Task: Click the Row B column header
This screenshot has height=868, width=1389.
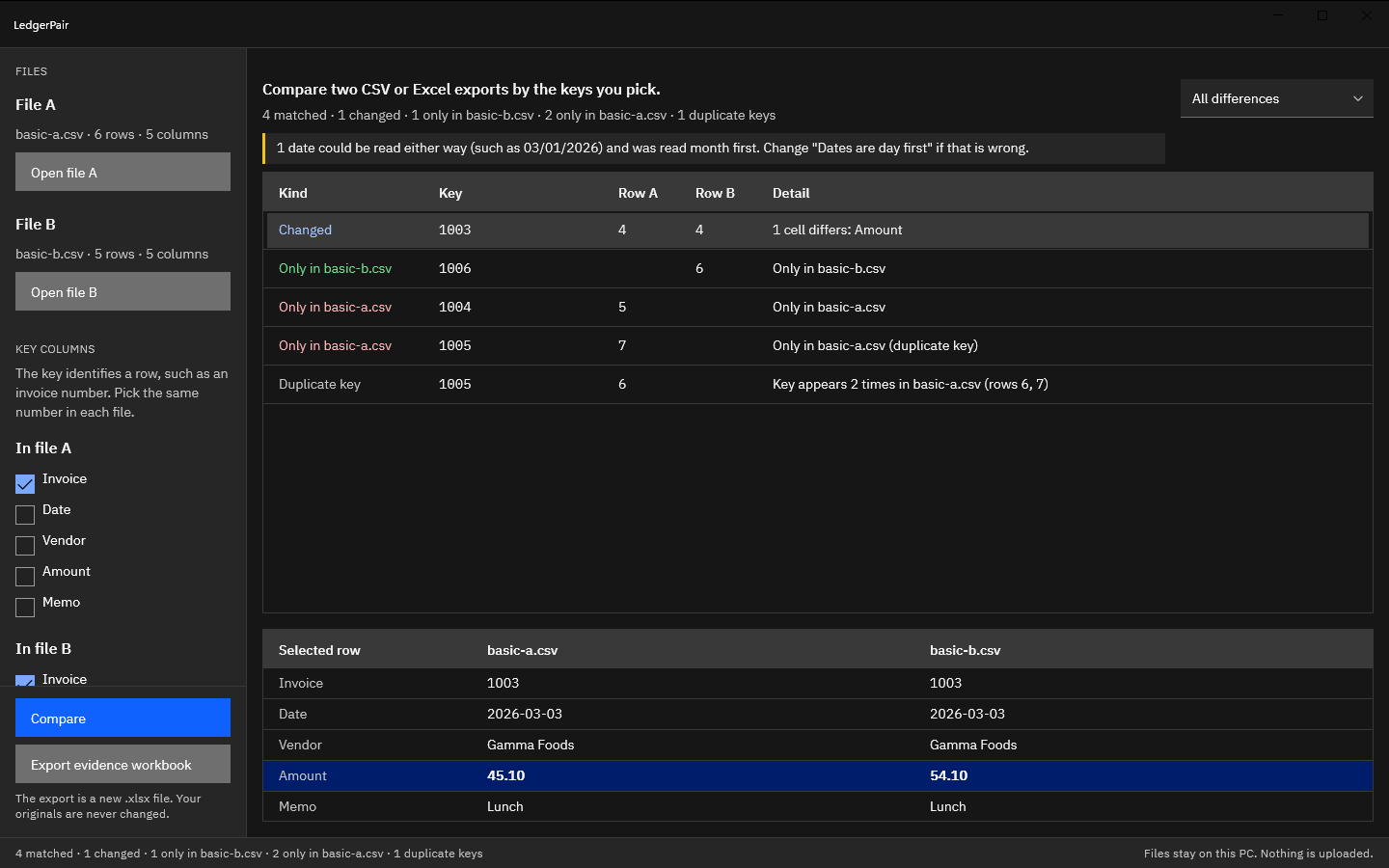Action: tap(715, 193)
